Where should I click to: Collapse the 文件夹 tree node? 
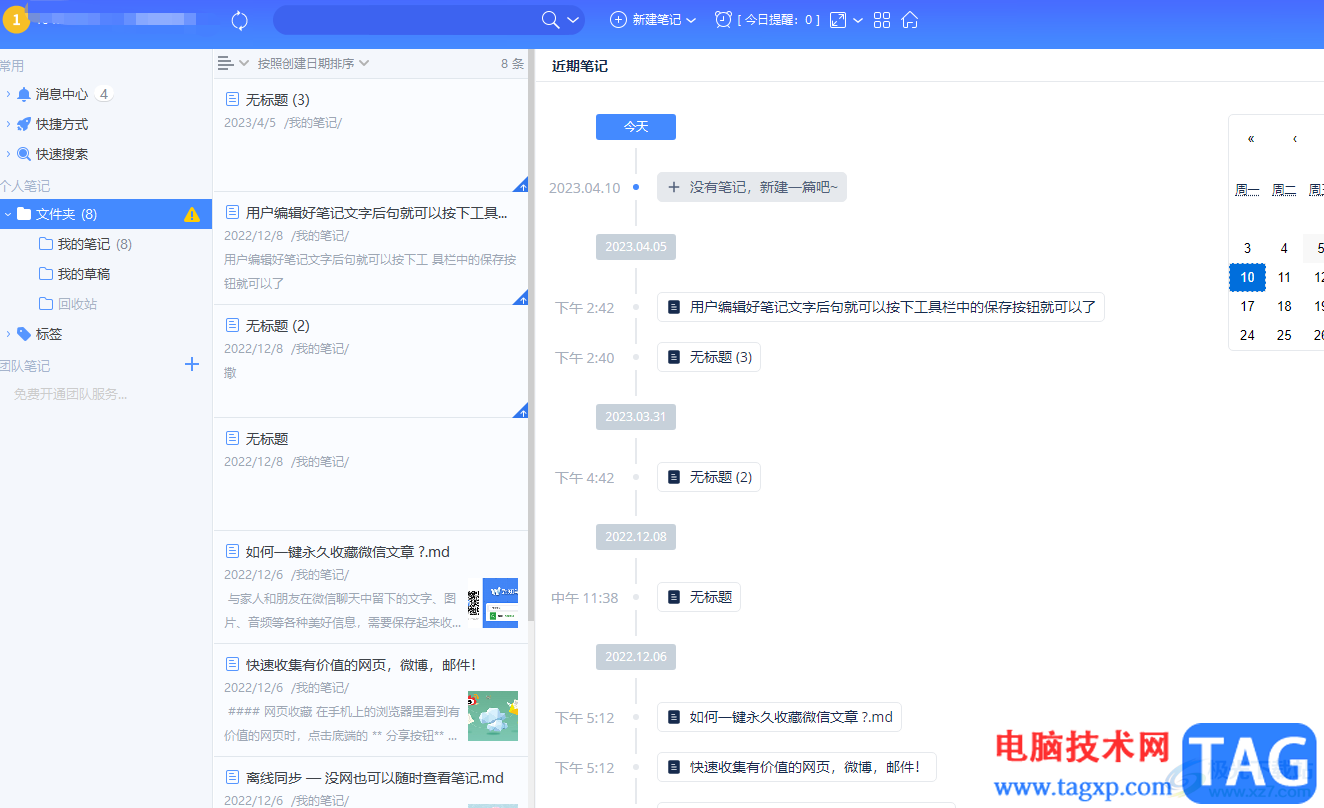[x=8, y=214]
